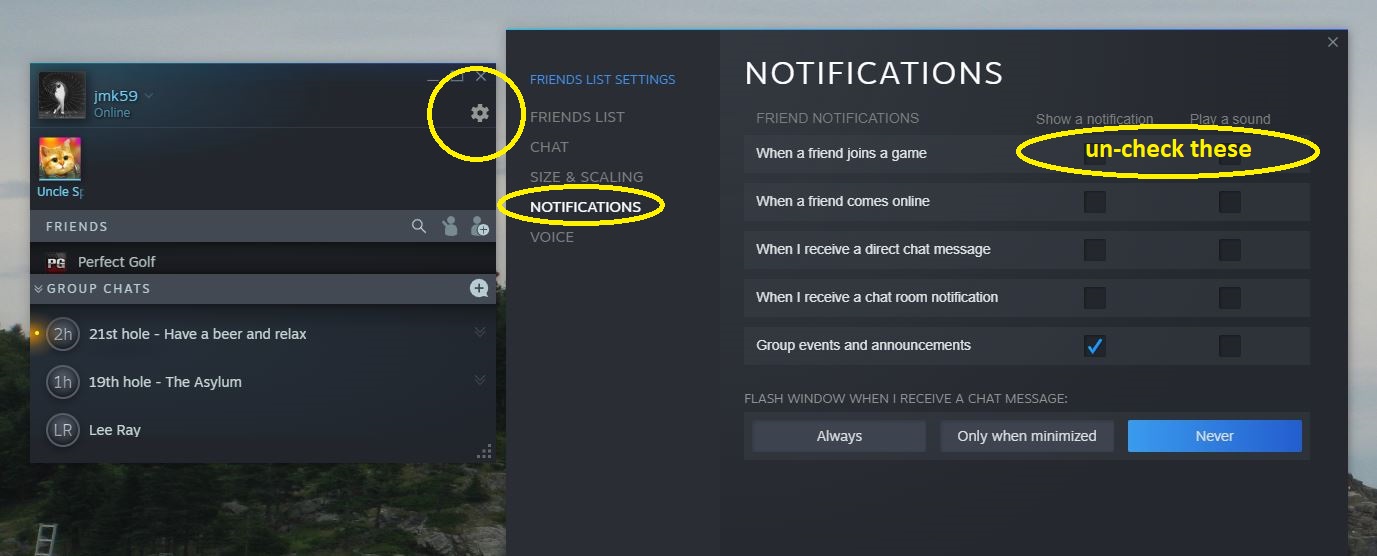1377x556 pixels.
Task: Enable sound for direct chat messages
Action: (1229, 250)
